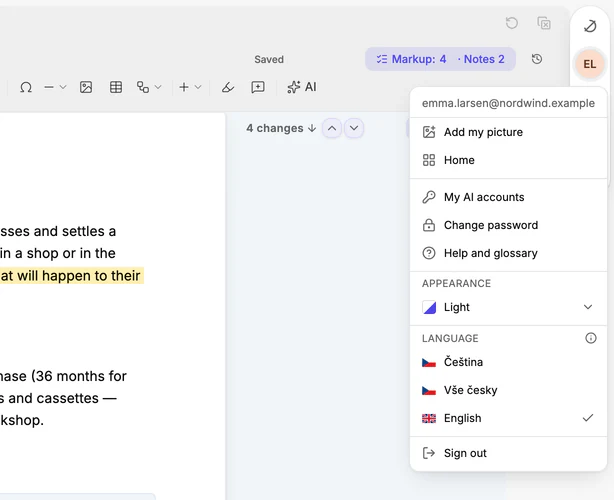Screen dimensions: 614x500
Task: Expand the plus insert dropdown chevron
Action: click(x=198, y=87)
